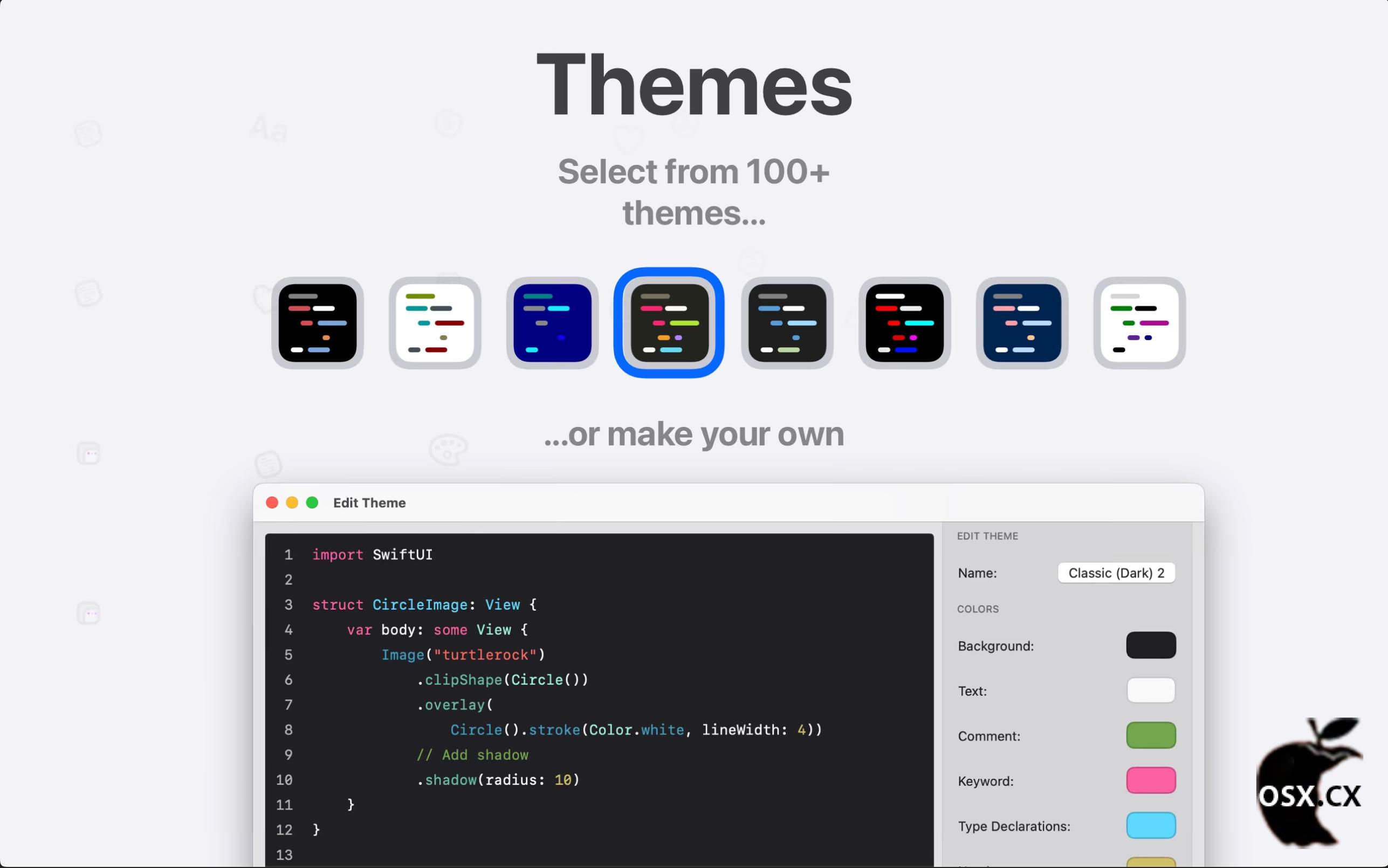Pick the bright blue background theme icon
Image resolution: width=1388 pixels, height=868 pixels.
coord(552,322)
